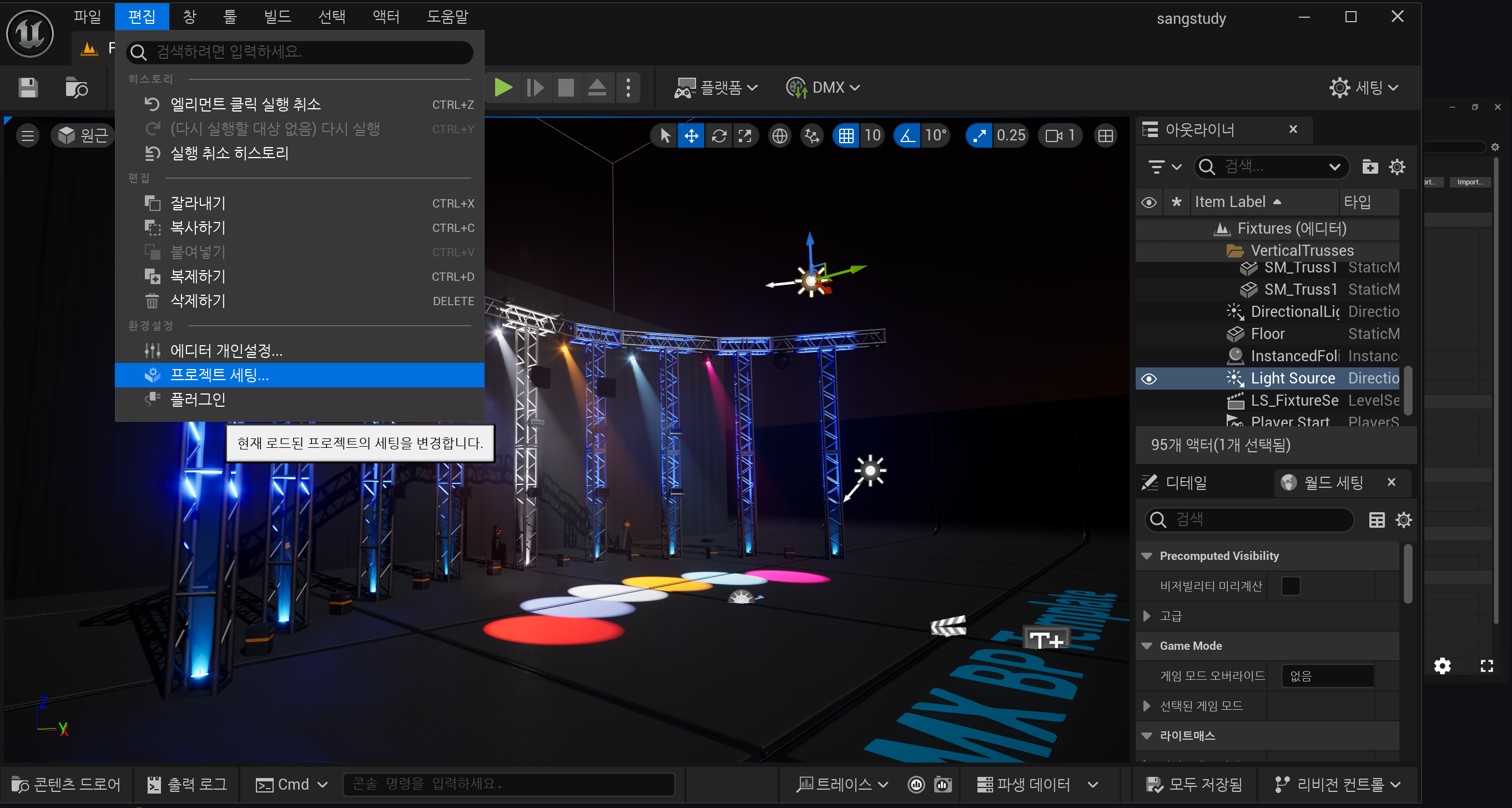Image resolution: width=1512 pixels, height=808 pixels.
Task: Open the Settings dropdown in toolbar
Action: [x=1363, y=88]
